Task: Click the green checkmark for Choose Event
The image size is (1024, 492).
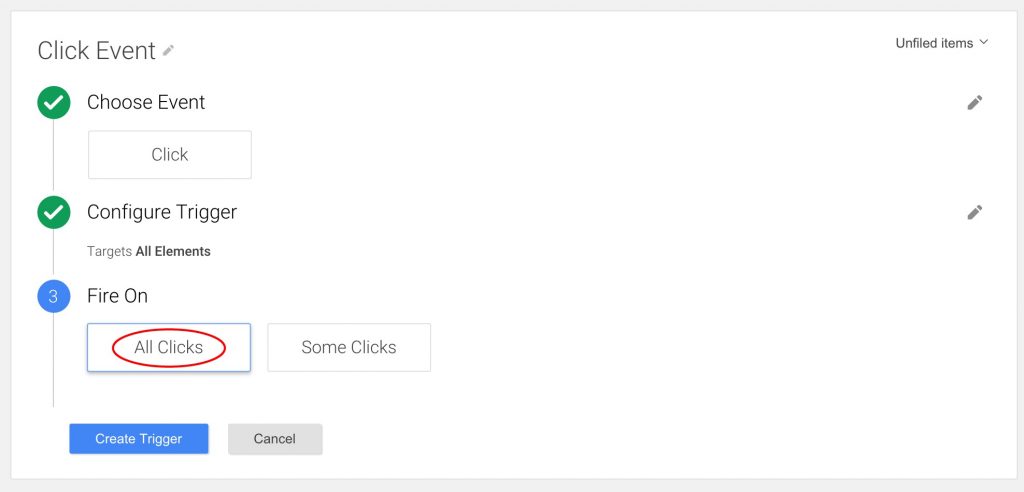Action: tap(54, 103)
